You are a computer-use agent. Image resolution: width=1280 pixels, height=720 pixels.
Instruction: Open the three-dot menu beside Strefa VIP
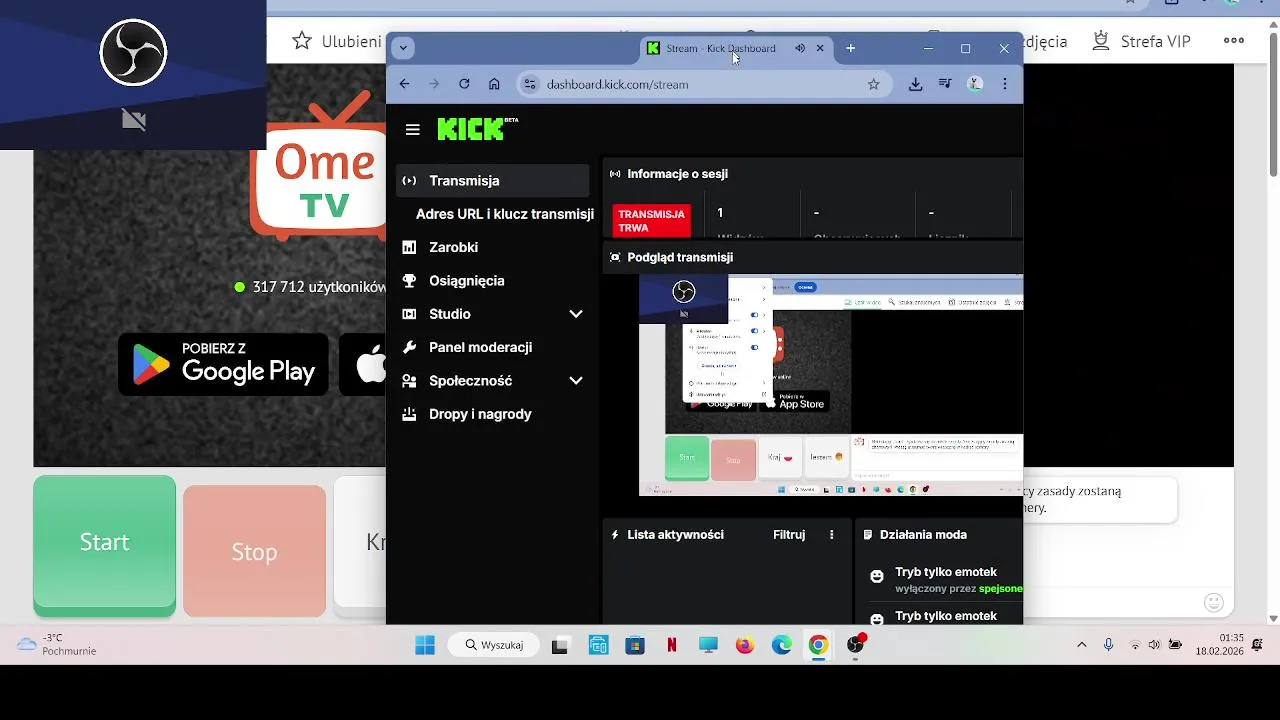[x=1234, y=41]
